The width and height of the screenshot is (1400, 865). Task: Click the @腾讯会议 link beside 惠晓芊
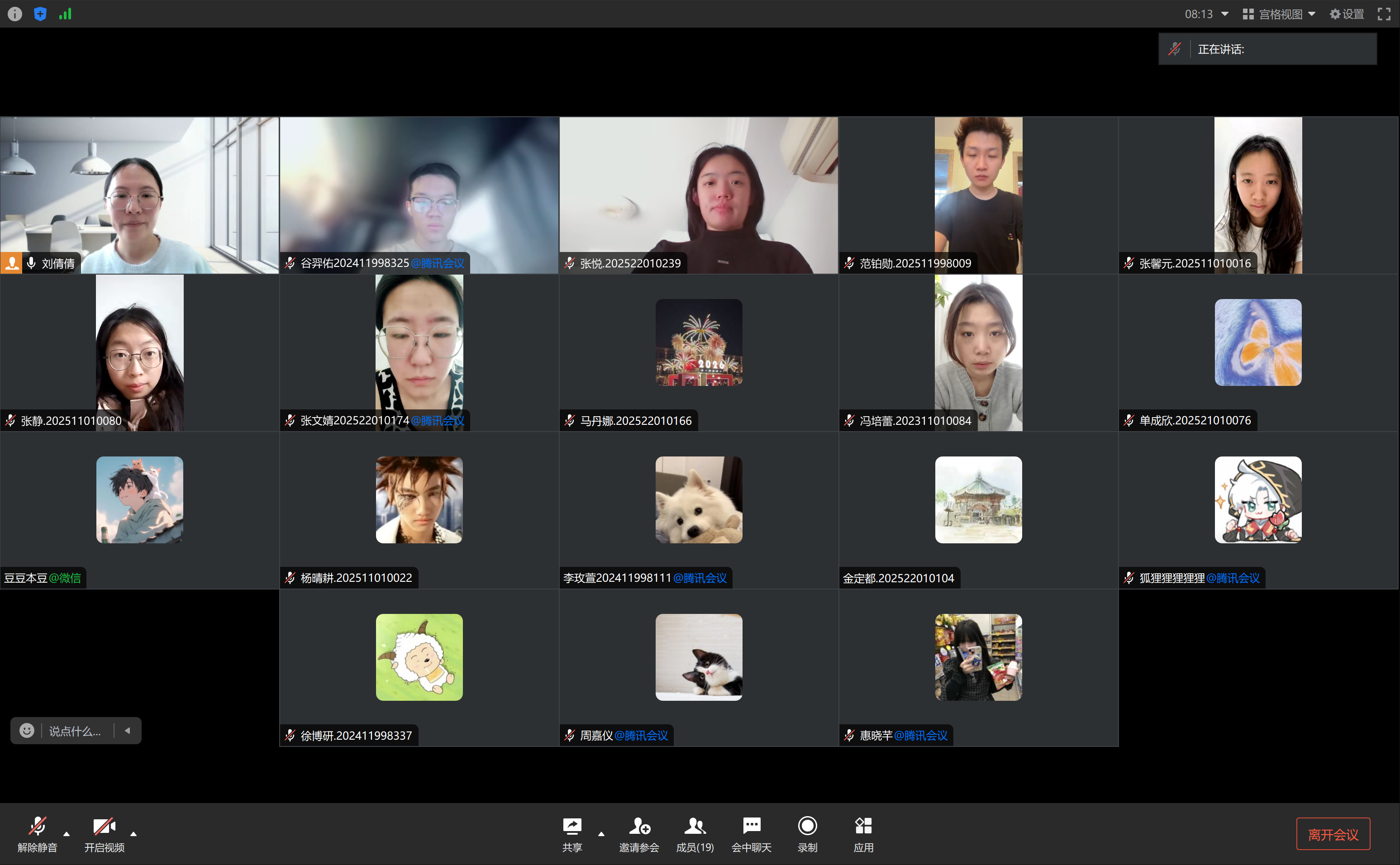tap(919, 735)
